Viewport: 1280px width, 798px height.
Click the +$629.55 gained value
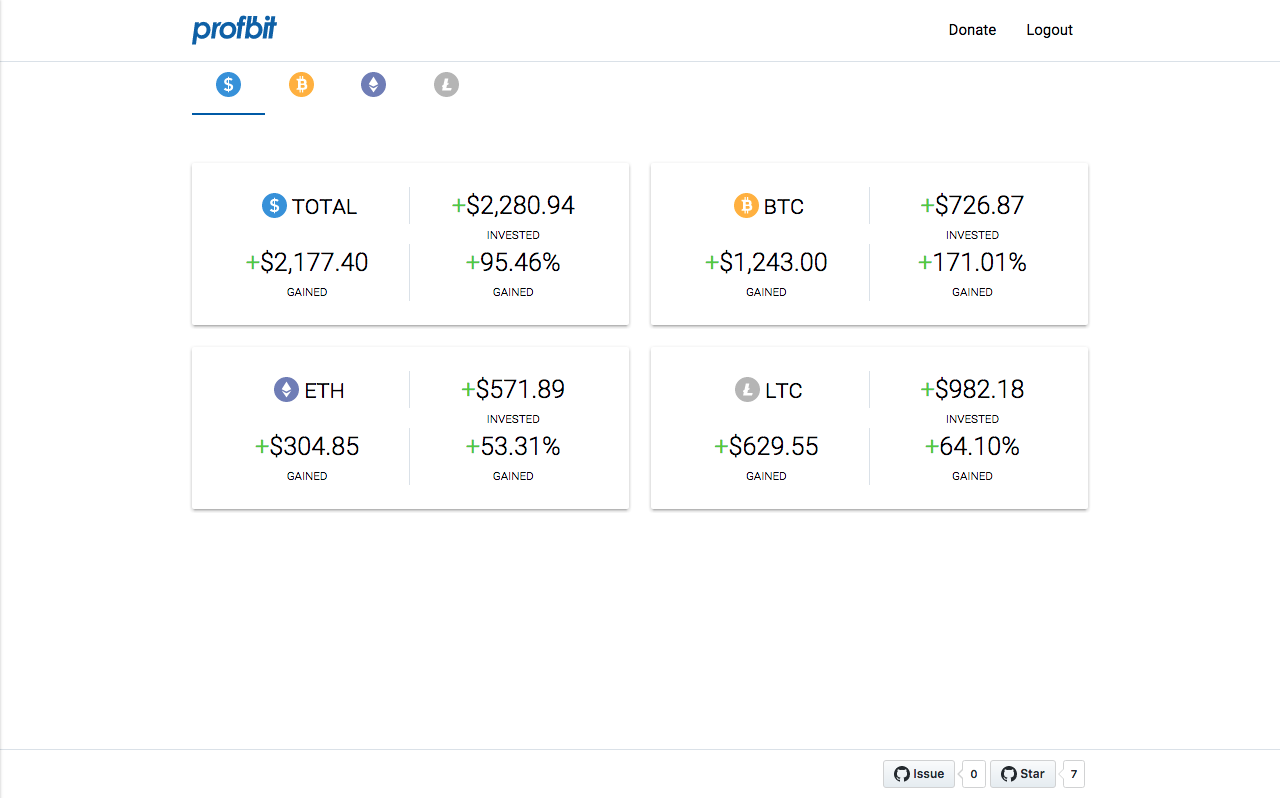[766, 446]
